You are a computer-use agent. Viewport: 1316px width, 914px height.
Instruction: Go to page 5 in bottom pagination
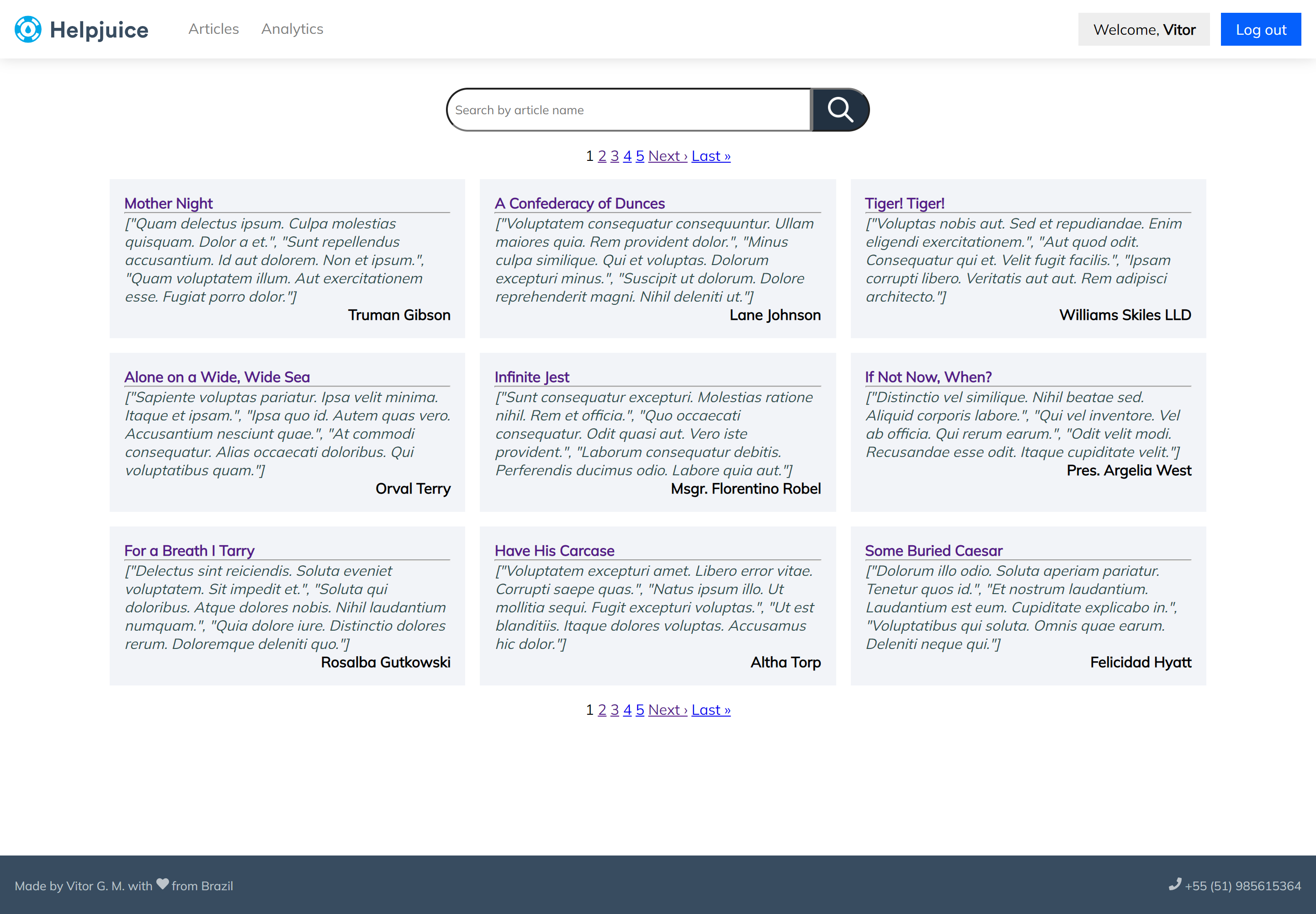(640, 710)
